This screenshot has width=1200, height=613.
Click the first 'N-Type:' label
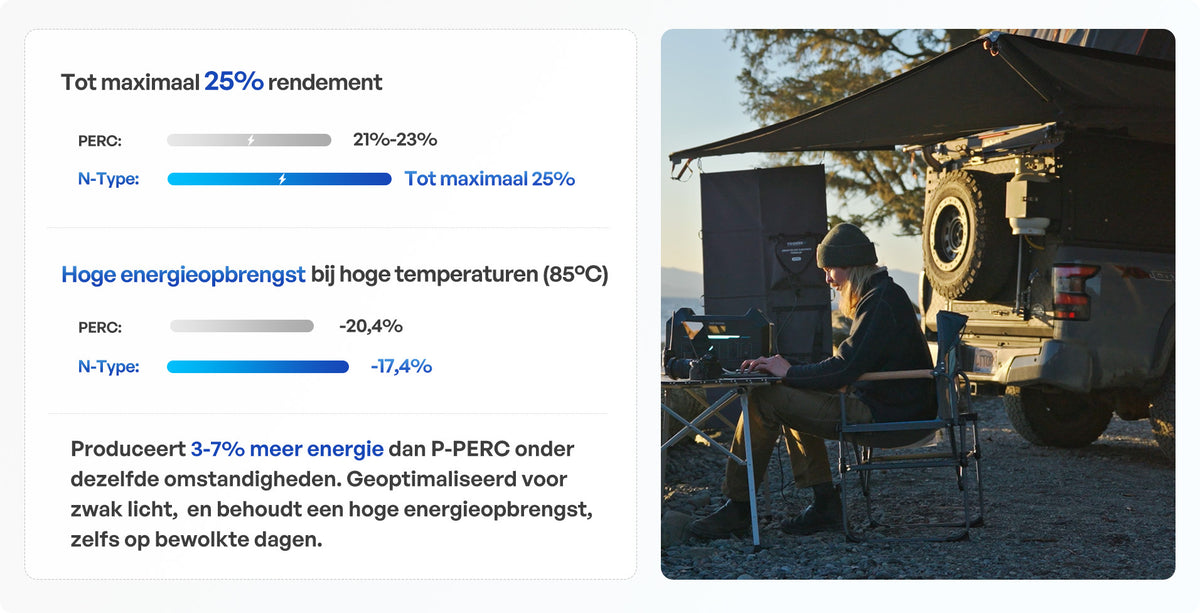click(x=108, y=180)
